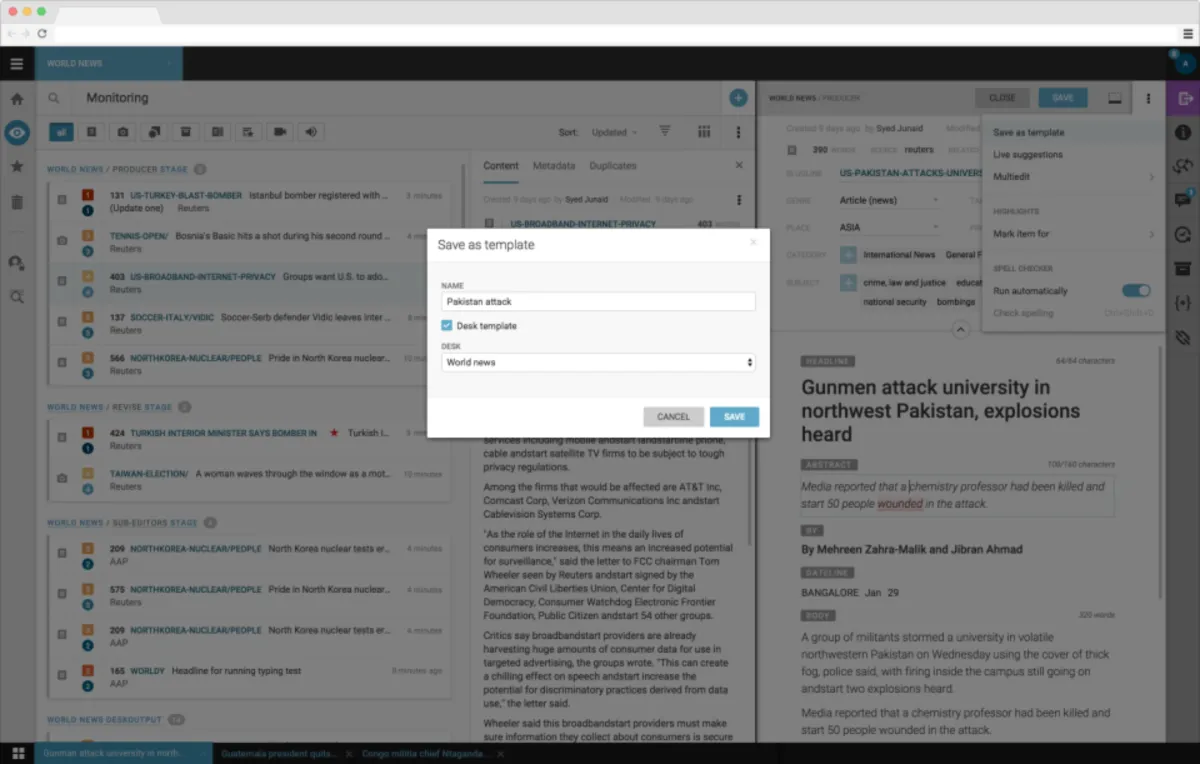Open the Genre dropdown showing Article (news)
Screen dimensions: 1200x764
pos(888,199)
